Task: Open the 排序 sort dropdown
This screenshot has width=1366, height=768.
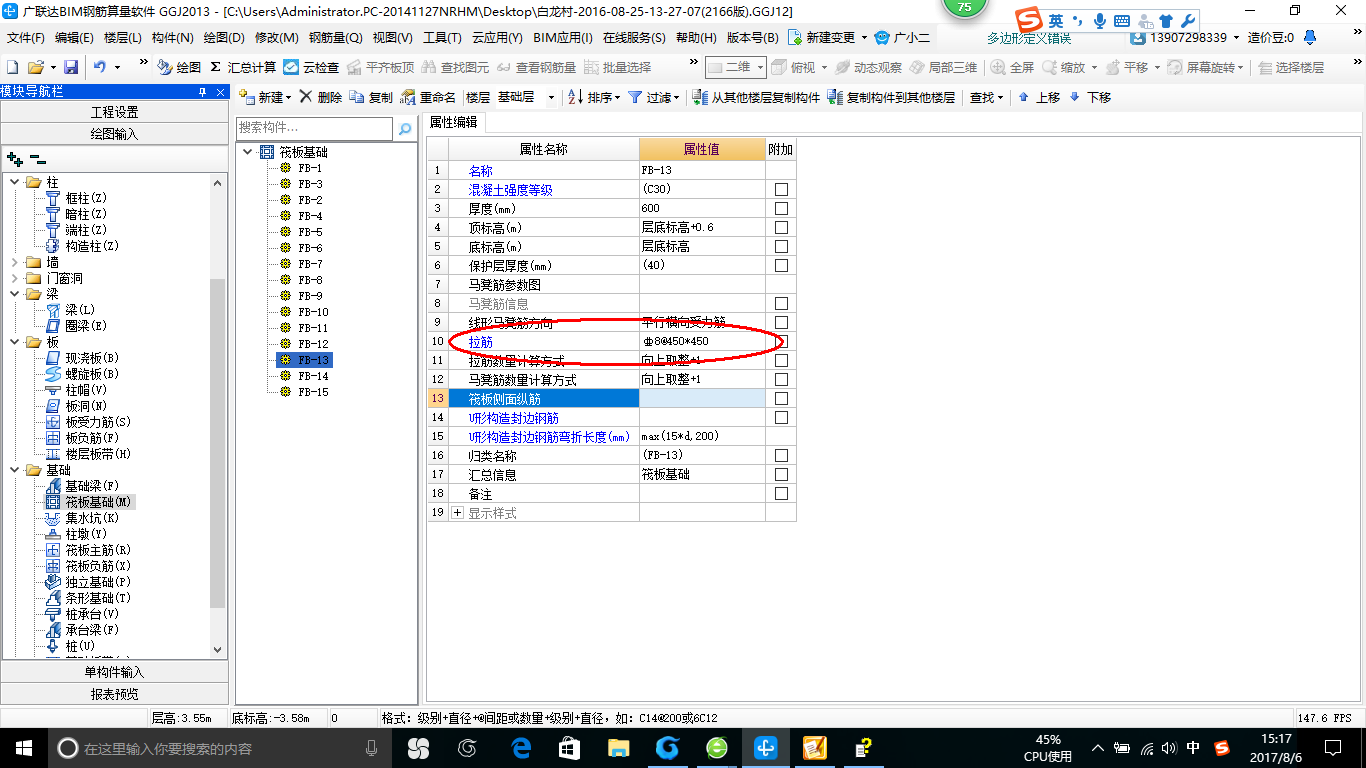Action: tap(594, 97)
